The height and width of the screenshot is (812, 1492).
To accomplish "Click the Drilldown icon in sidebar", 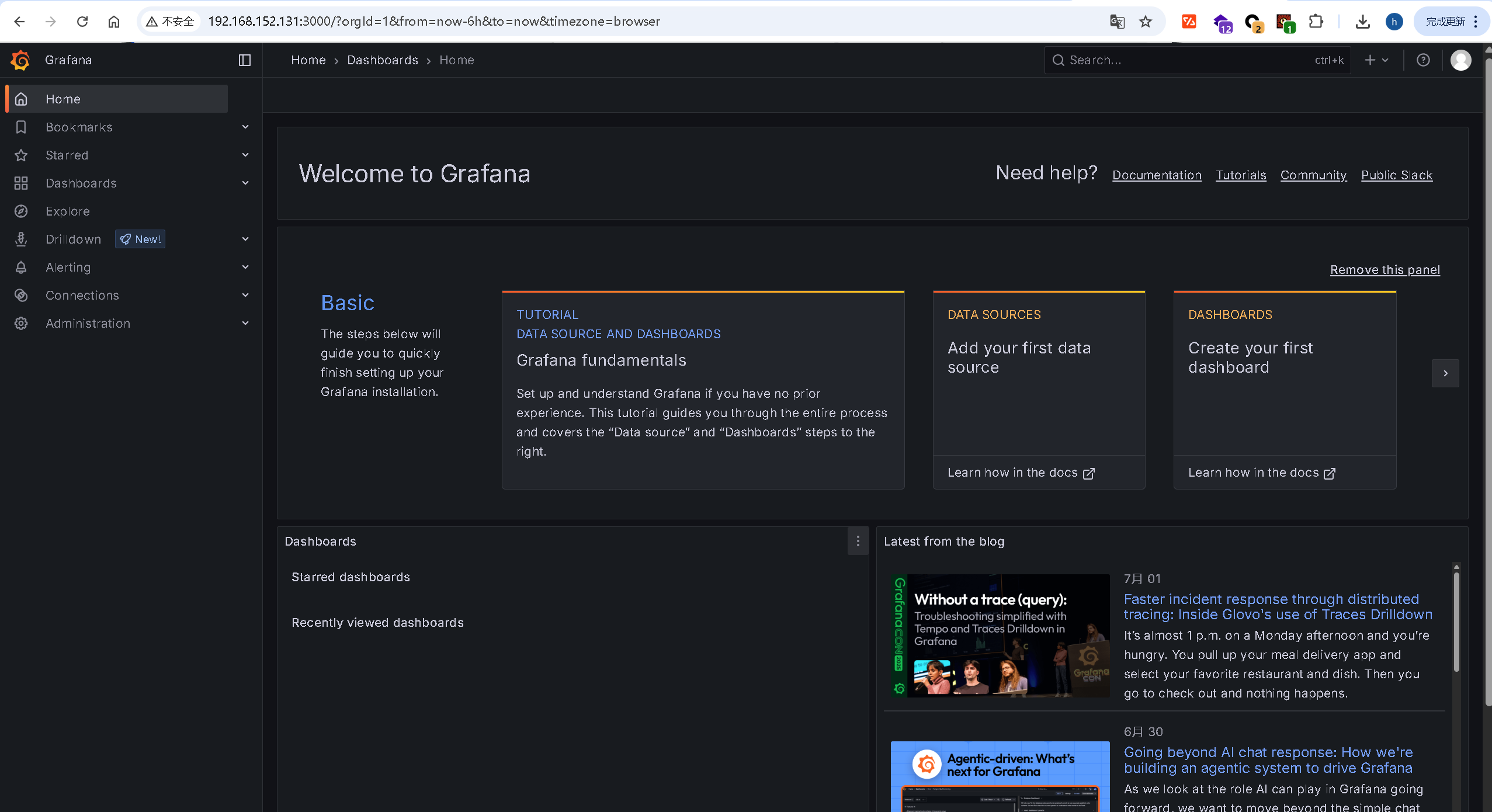I will point(21,239).
